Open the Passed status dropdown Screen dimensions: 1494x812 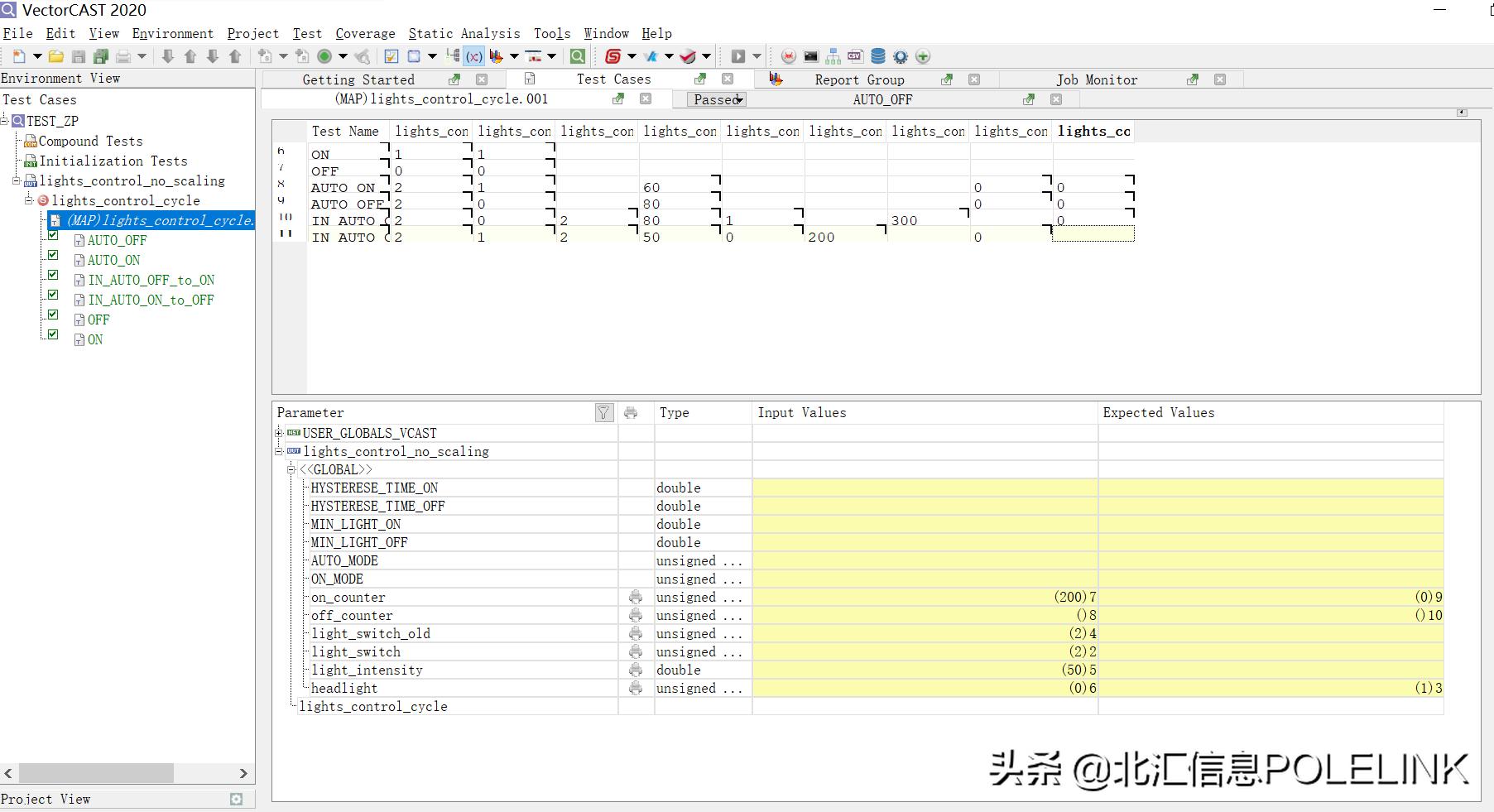tap(717, 99)
